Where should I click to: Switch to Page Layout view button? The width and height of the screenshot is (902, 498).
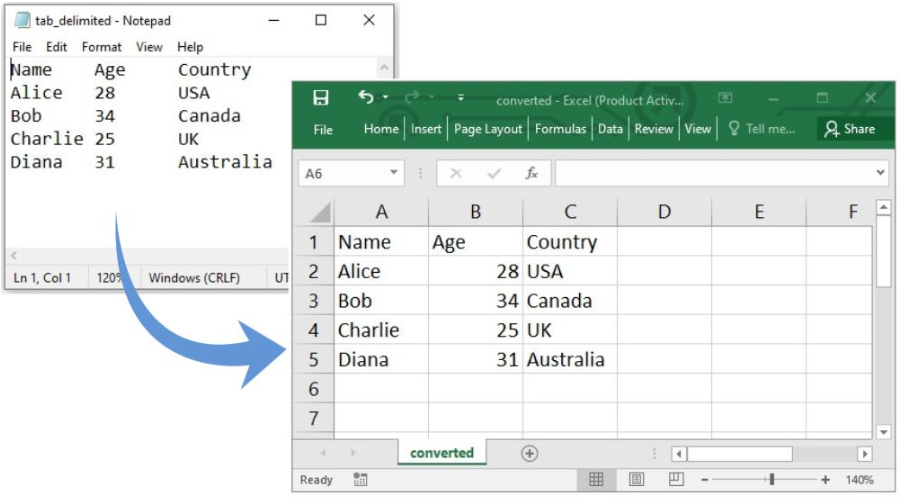636,480
